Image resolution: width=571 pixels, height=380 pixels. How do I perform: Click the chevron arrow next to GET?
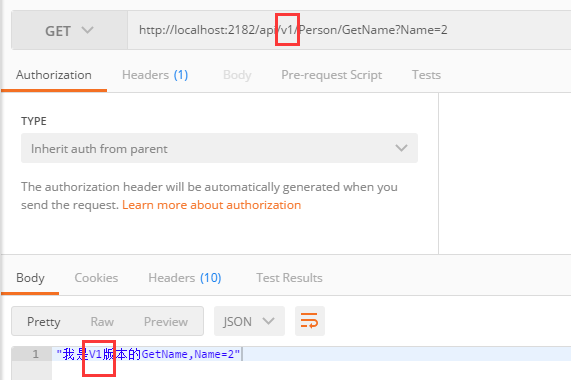pyautogui.click(x=87, y=30)
